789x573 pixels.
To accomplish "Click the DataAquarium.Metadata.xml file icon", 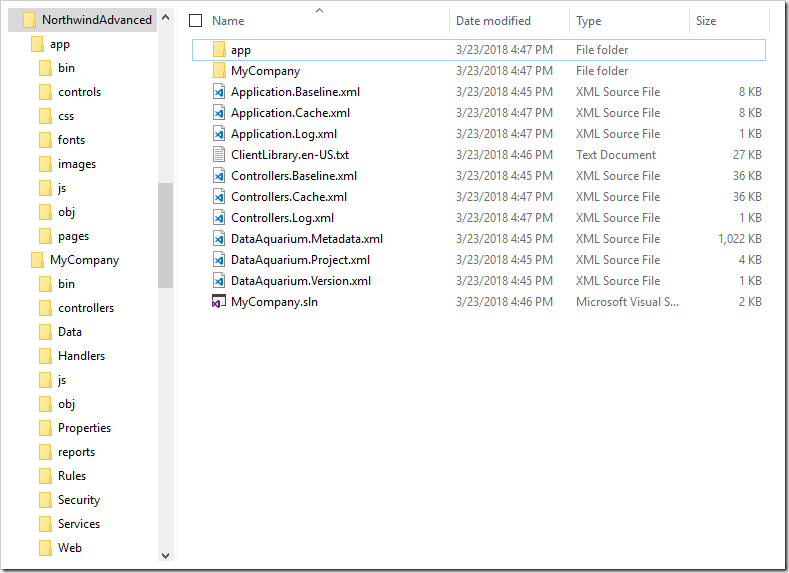I will coord(219,238).
